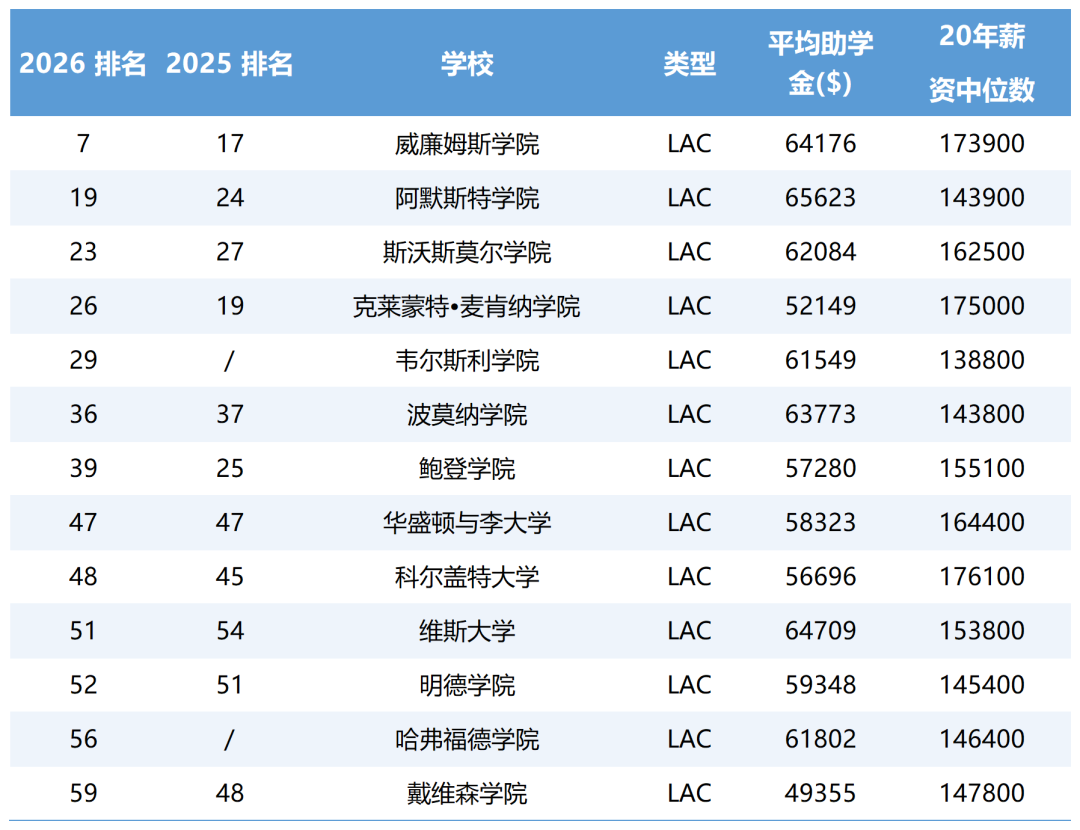Viewport: 1080px width, 830px height.
Task: Select the salary median 155100
Action: click(x=982, y=469)
